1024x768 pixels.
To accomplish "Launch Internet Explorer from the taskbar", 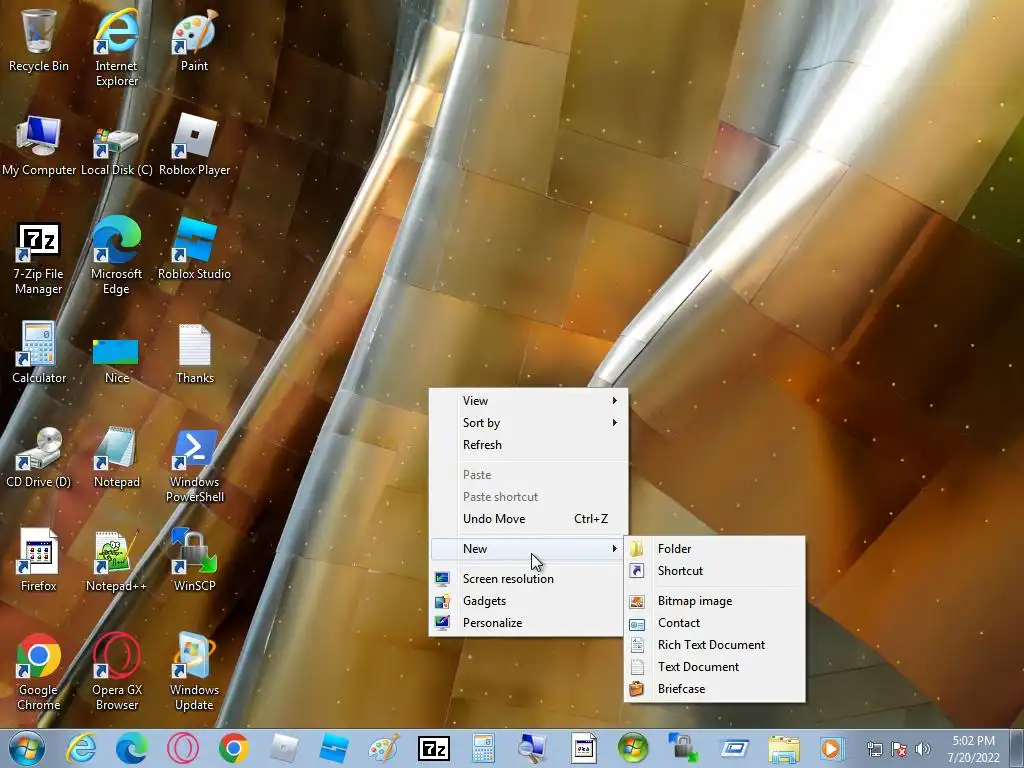I will coord(82,748).
